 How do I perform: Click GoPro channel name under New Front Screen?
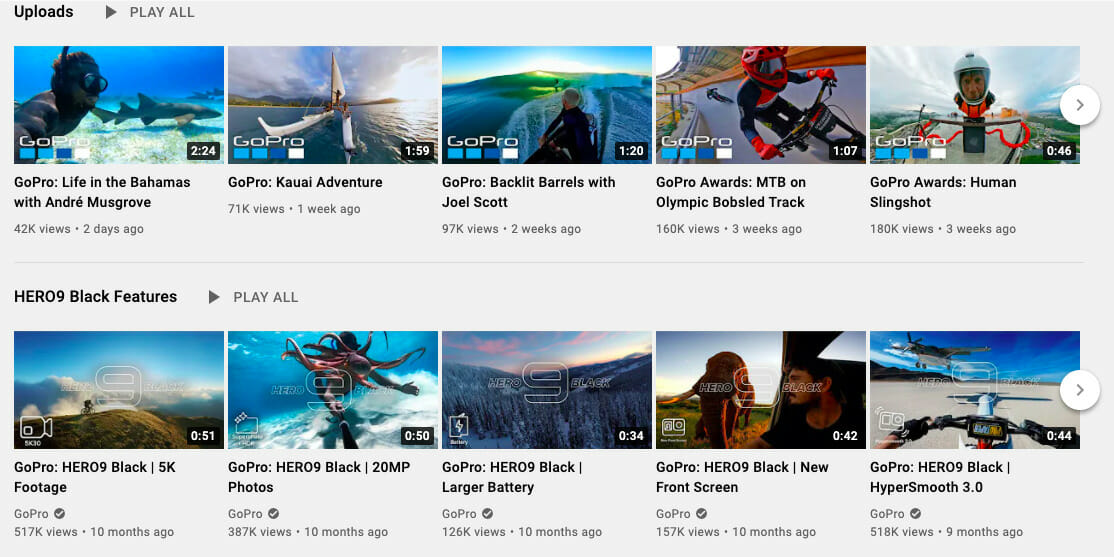point(673,514)
